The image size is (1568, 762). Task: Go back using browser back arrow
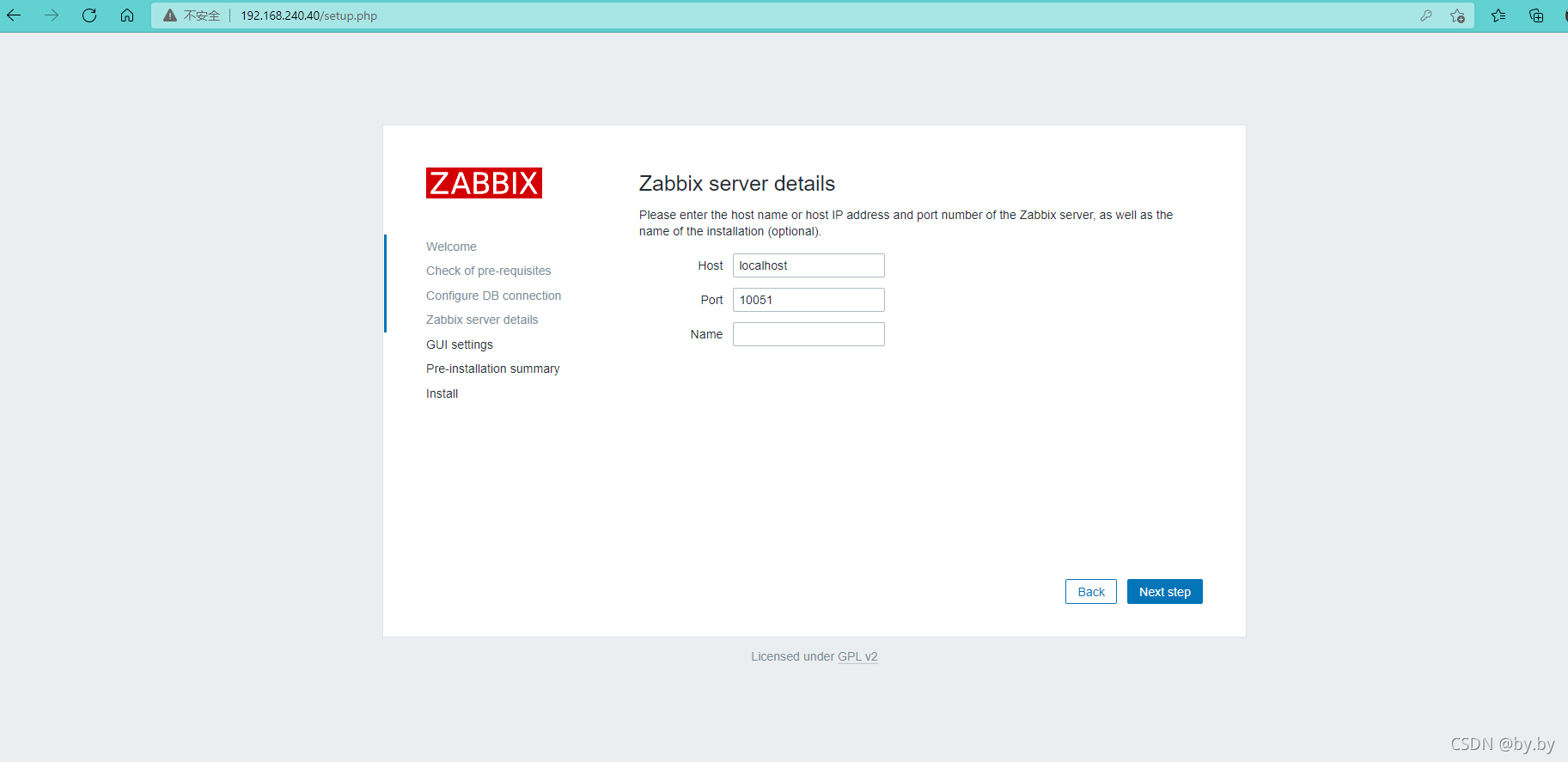tap(14, 15)
